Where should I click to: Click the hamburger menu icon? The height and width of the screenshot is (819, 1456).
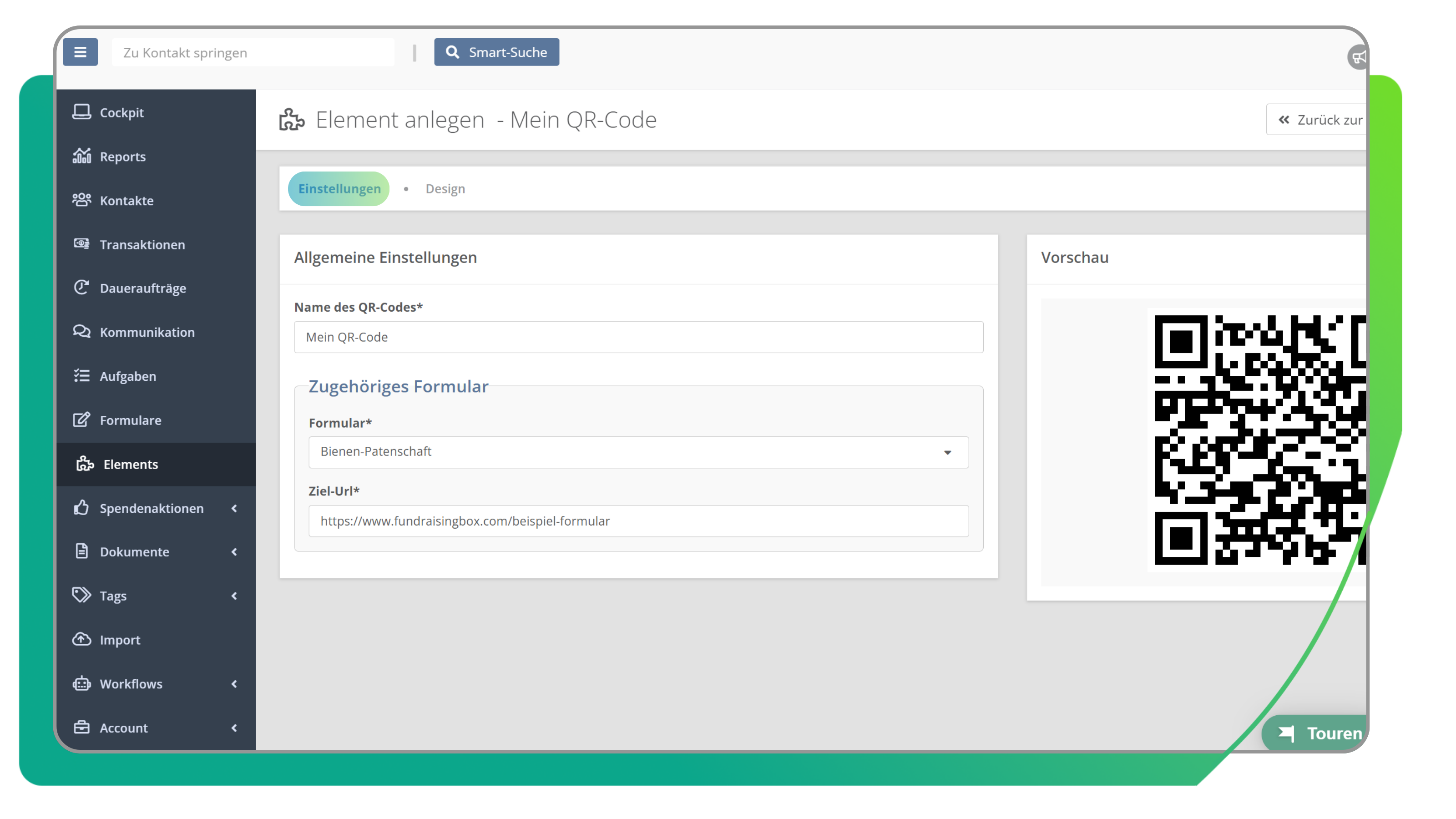tap(80, 52)
